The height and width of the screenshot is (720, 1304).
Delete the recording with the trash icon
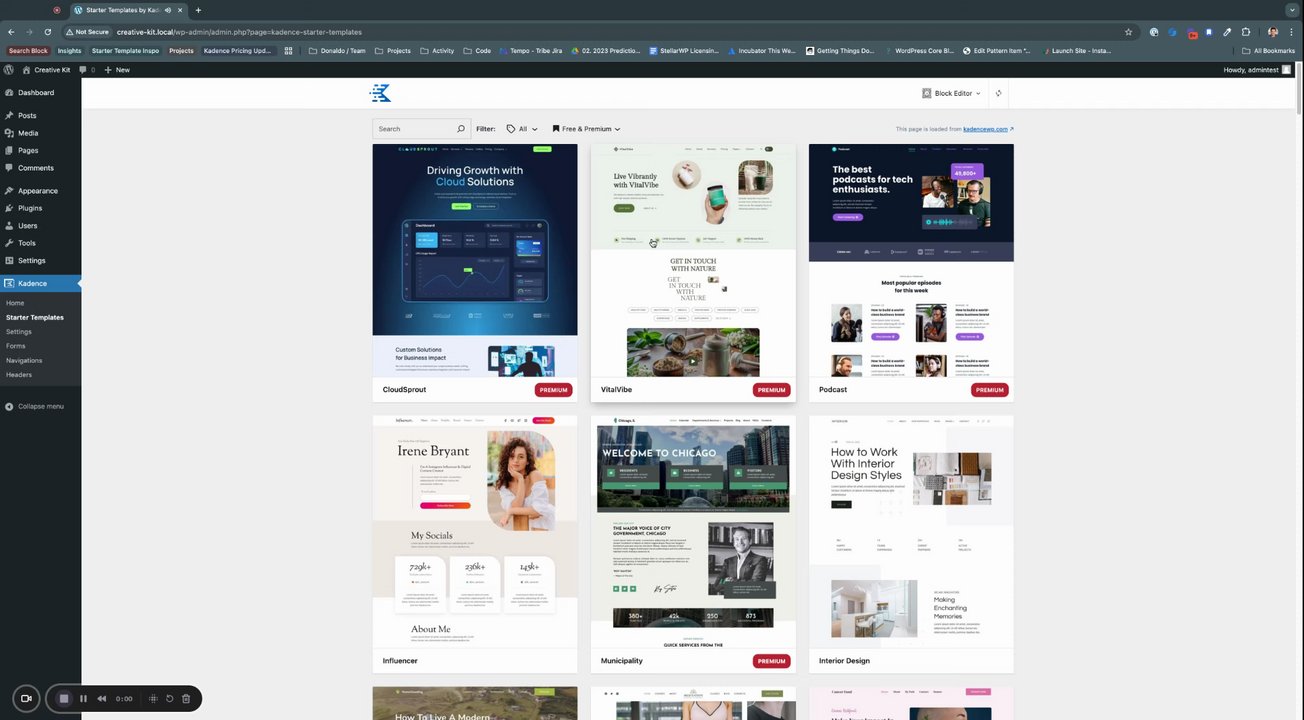186,699
